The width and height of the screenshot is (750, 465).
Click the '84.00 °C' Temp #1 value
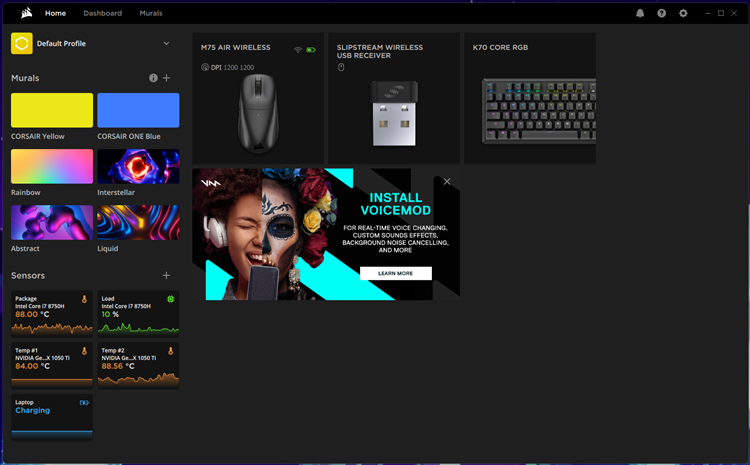[x=32, y=366]
